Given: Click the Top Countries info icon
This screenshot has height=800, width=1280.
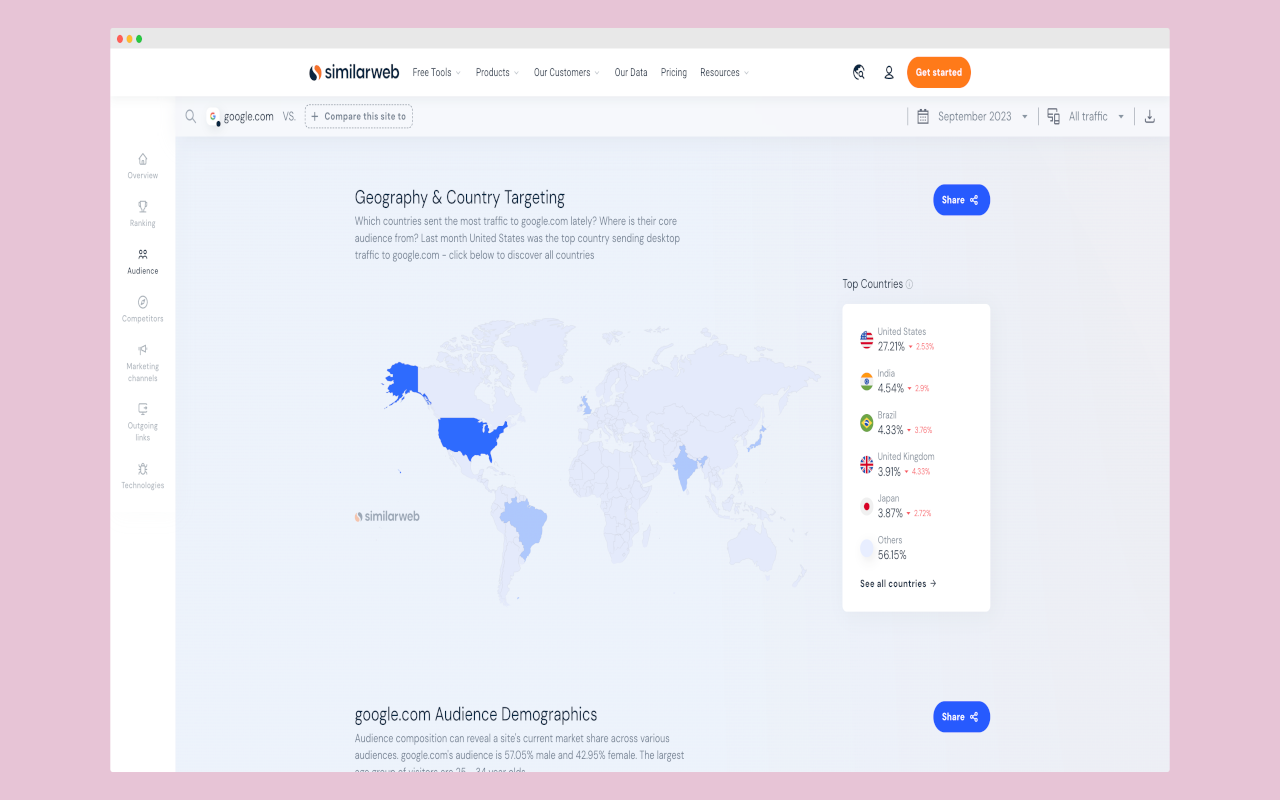Looking at the screenshot, I should (909, 284).
